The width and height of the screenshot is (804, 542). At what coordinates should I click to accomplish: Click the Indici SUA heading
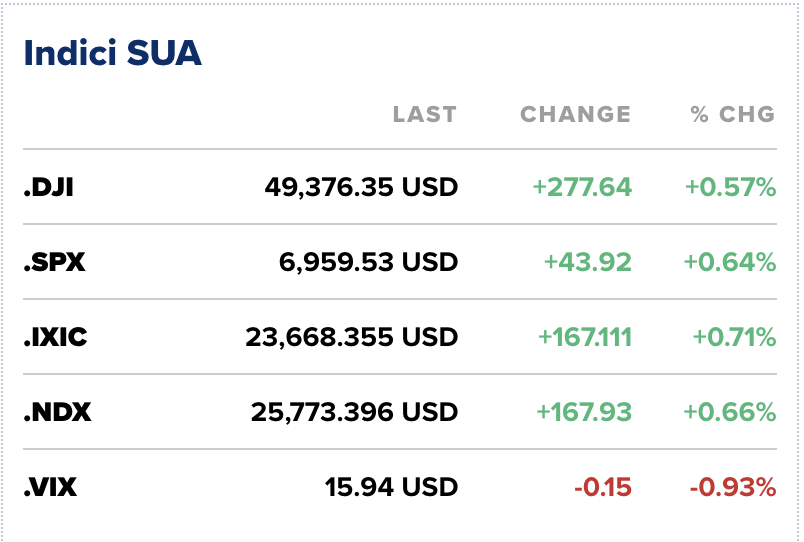113,54
